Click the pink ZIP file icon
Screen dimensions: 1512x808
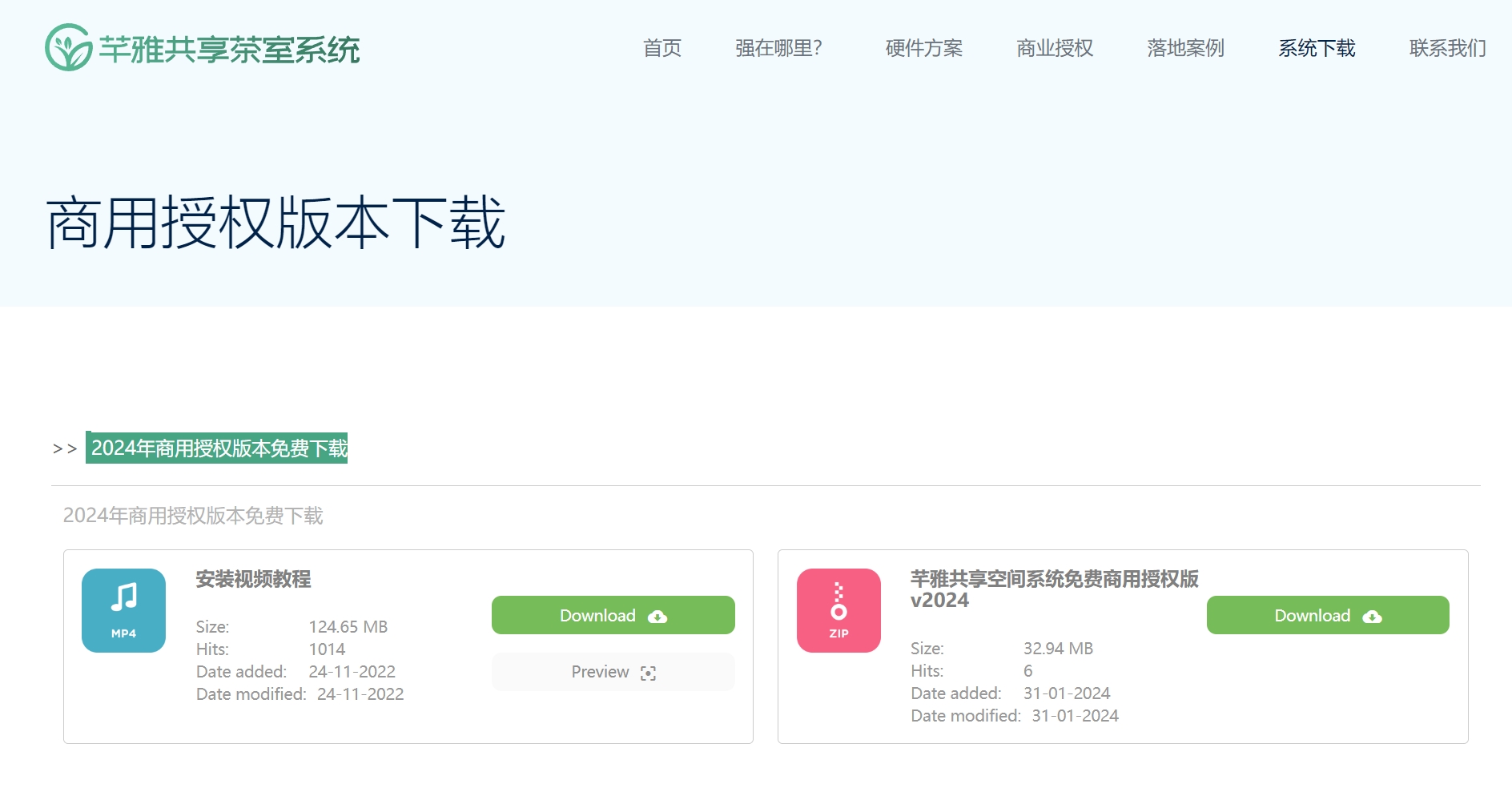pyautogui.click(x=838, y=610)
